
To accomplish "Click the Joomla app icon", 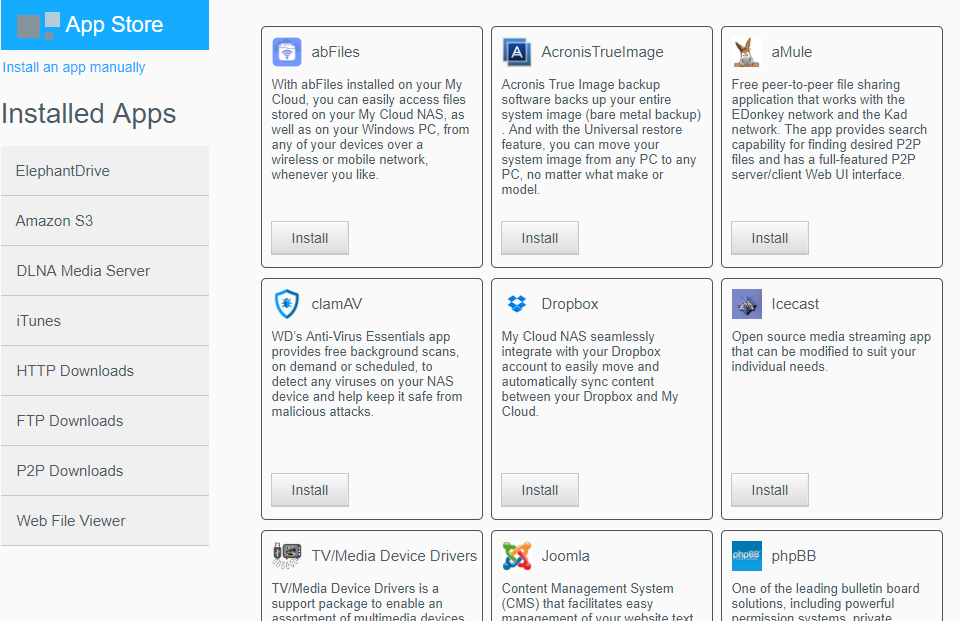I will coord(516,555).
